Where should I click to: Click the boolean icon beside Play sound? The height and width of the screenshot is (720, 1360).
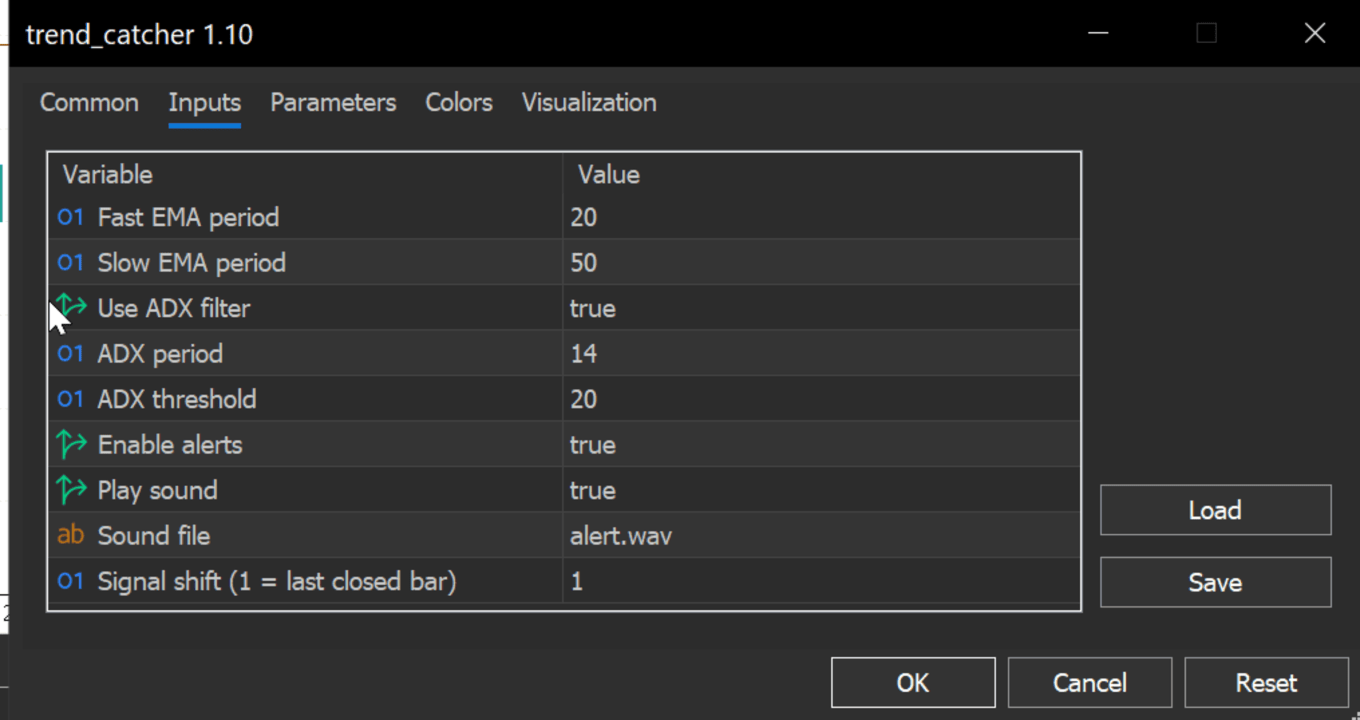coord(72,490)
